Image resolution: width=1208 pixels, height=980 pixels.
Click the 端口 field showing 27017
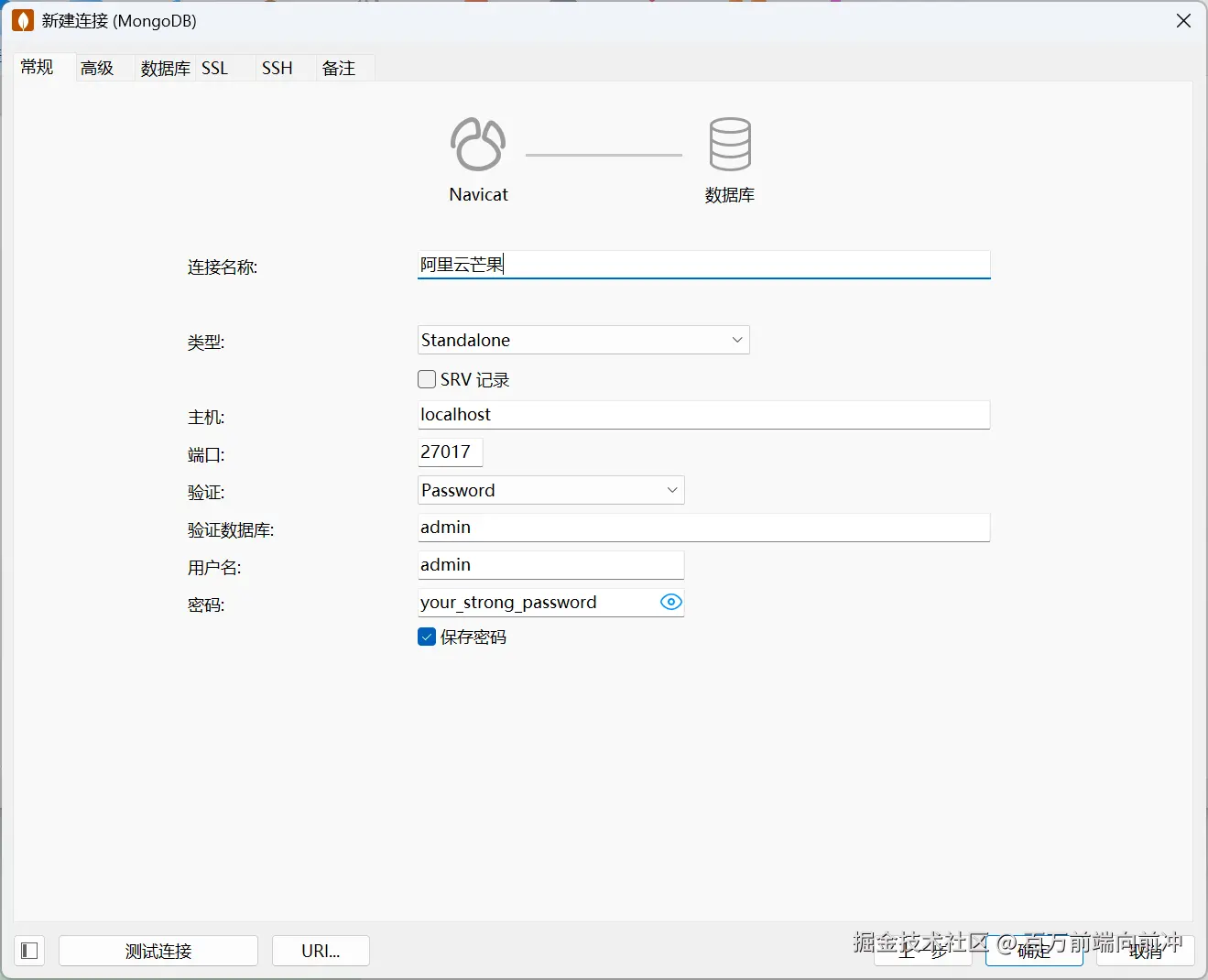pos(448,452)
